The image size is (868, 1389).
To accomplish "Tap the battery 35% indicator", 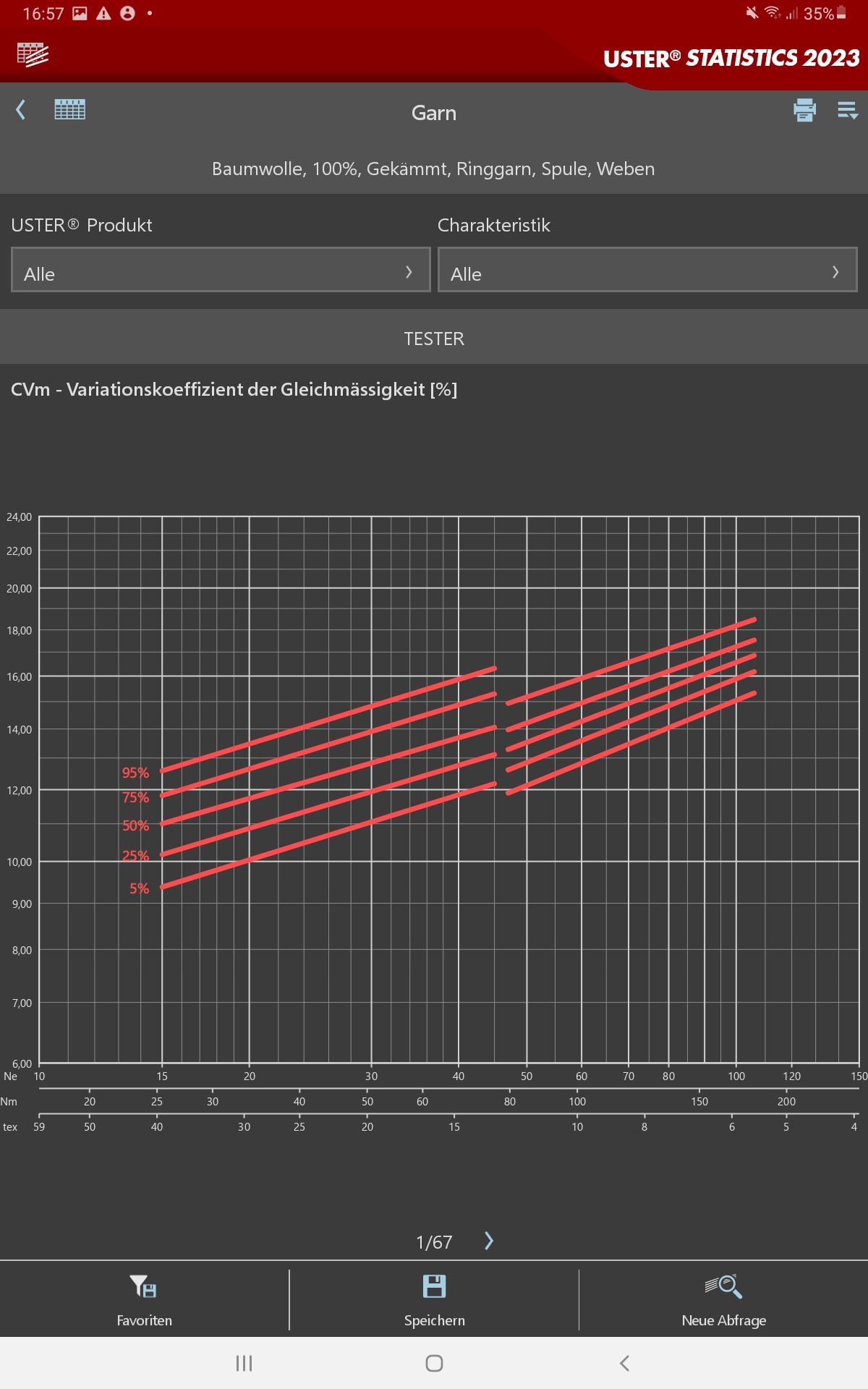I will tap(825, 13).
